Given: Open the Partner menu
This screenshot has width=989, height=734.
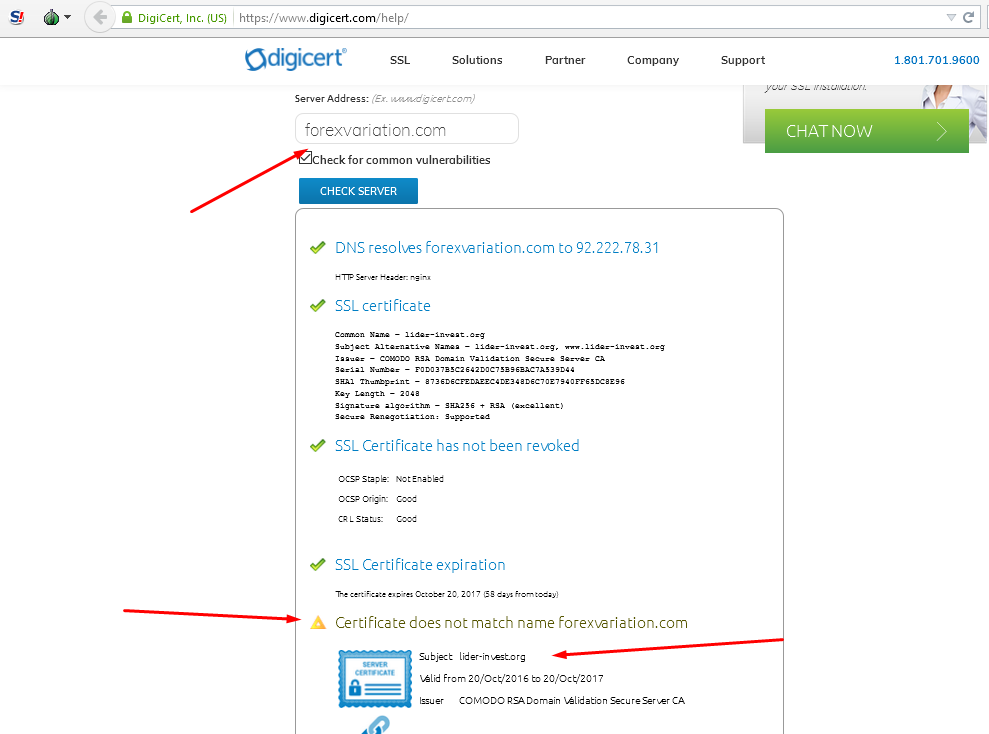Looking at the screenshot, I should [x=565, y=60].
